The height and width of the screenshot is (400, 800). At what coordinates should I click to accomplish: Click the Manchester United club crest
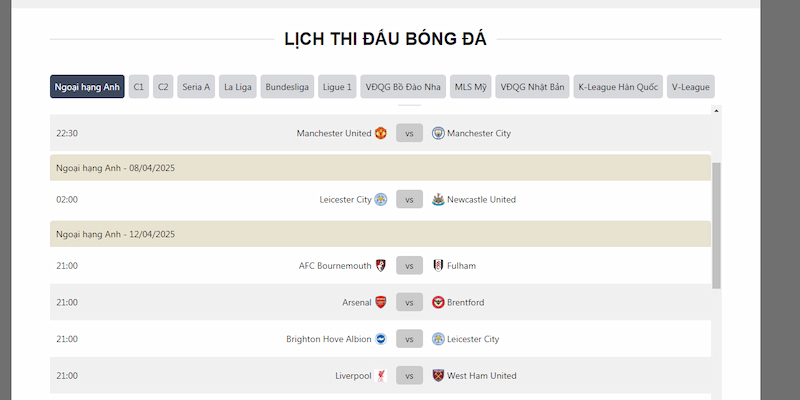pos(381,133)
